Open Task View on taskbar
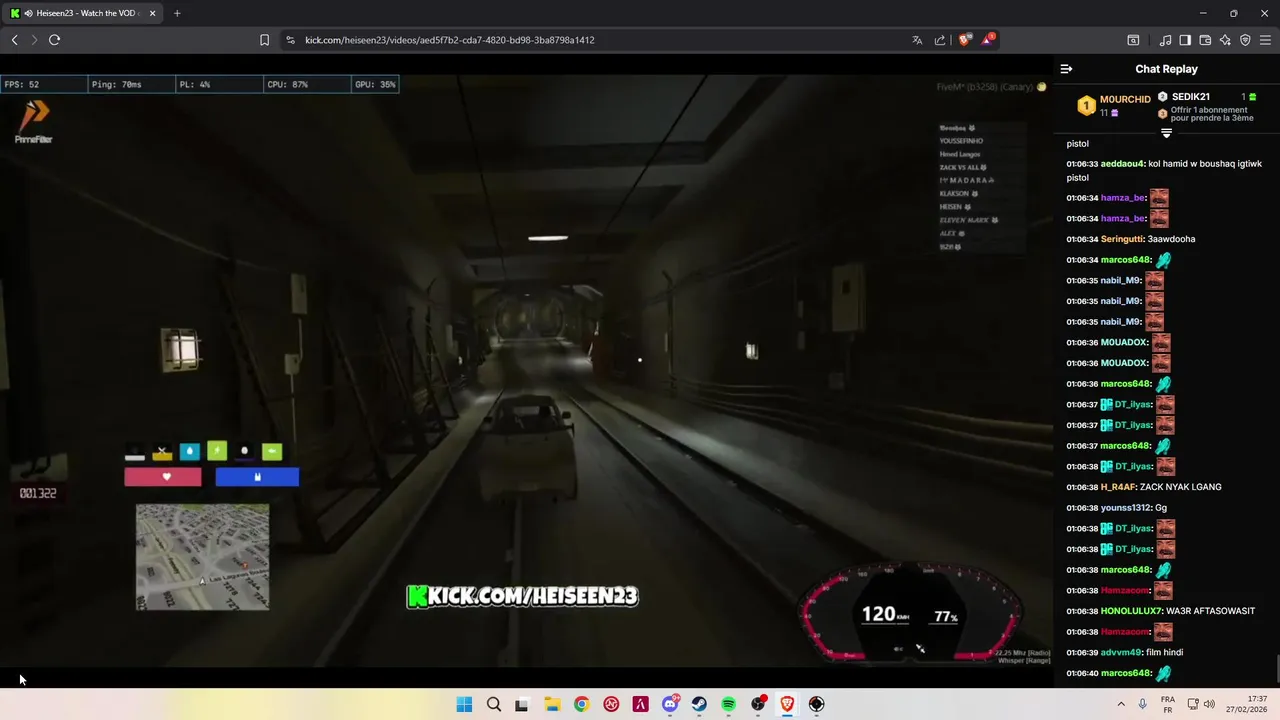This screenshot has width=1280, height=720. point(521,704)
